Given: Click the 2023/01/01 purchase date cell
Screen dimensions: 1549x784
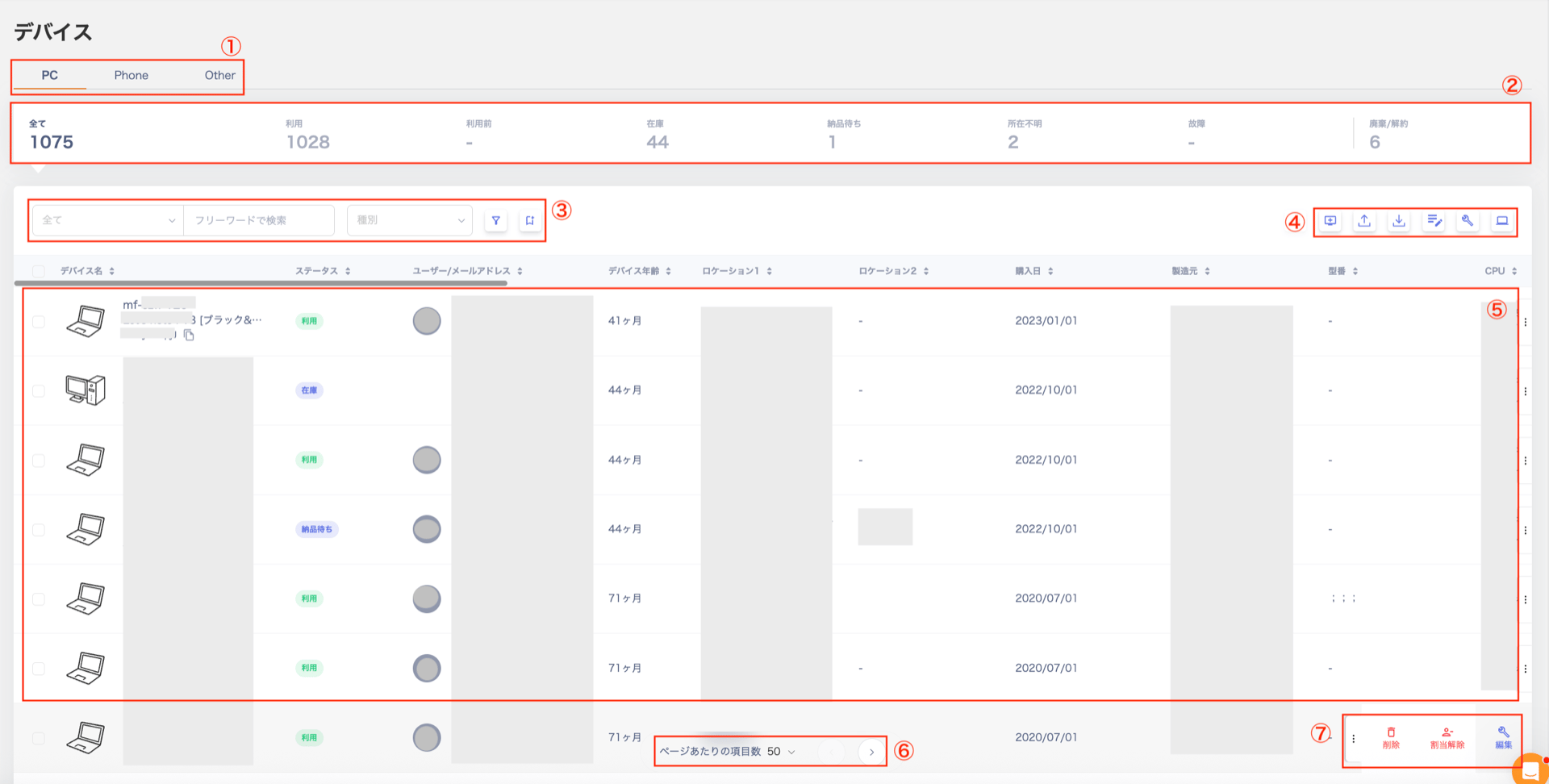Looking at the screenshot, I should click(1046, 321).
